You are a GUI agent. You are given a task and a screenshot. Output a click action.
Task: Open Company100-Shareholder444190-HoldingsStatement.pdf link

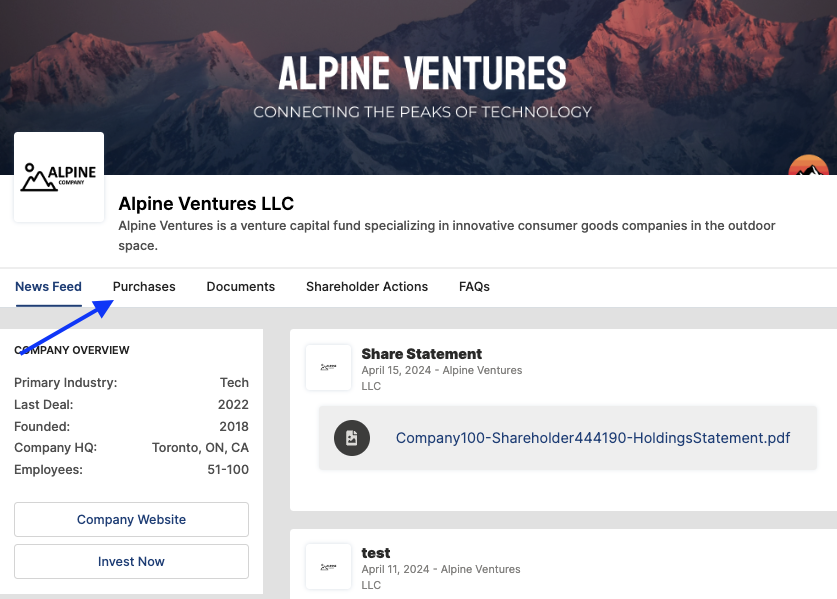point(593,438)
